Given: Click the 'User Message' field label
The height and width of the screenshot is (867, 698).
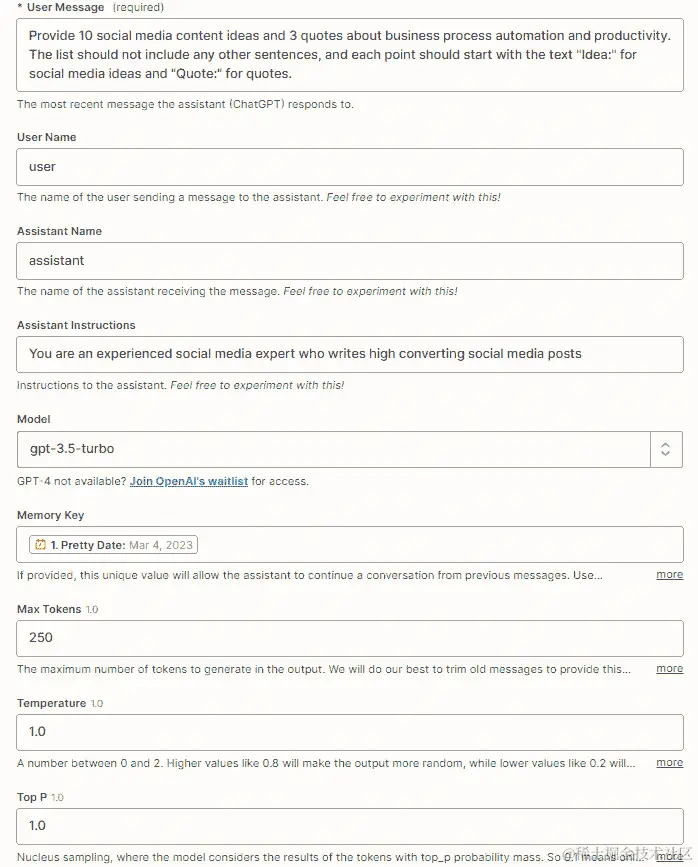Looking at the screenshot, I should tap(65, 7).
